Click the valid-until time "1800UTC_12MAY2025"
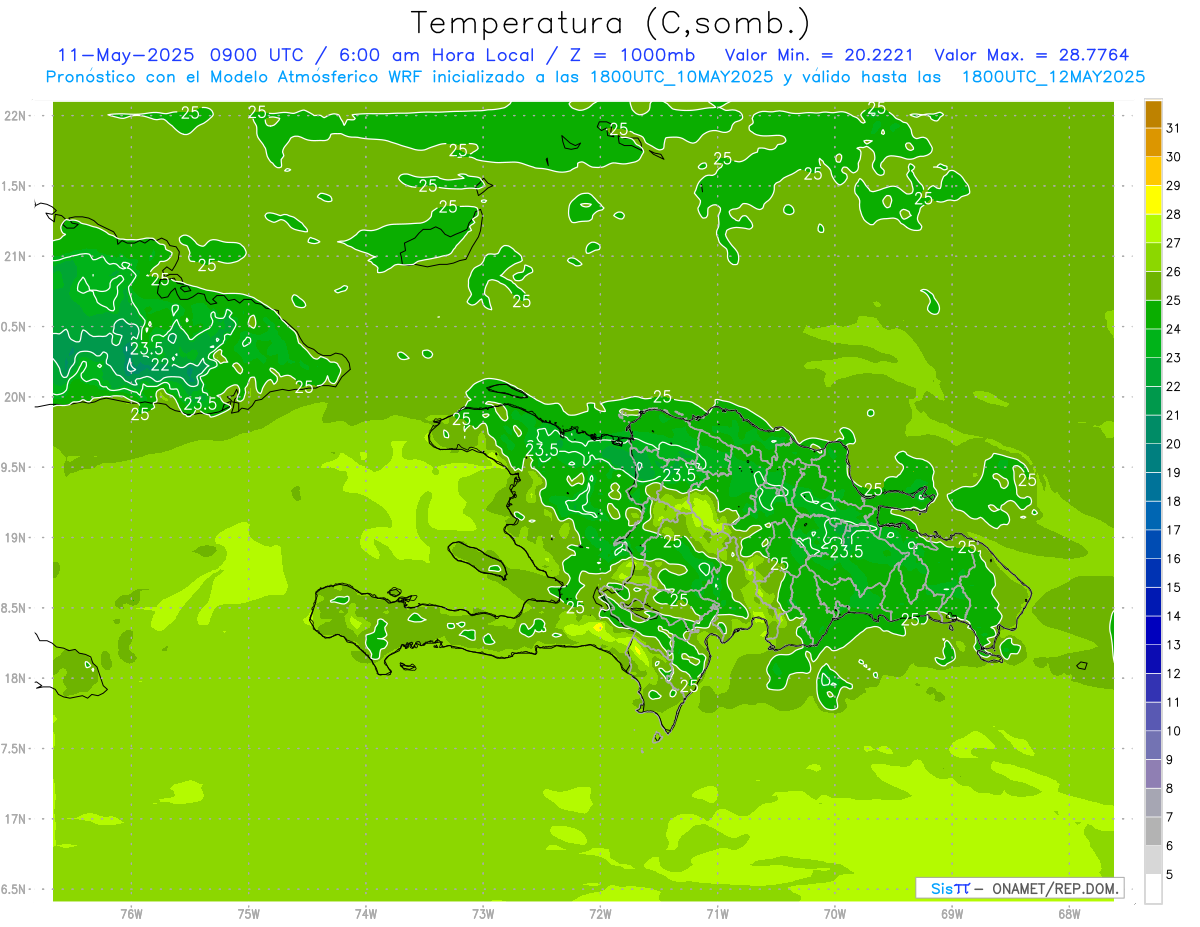The height and width of the screenshot is (927, 1200). click(1053, 77)
